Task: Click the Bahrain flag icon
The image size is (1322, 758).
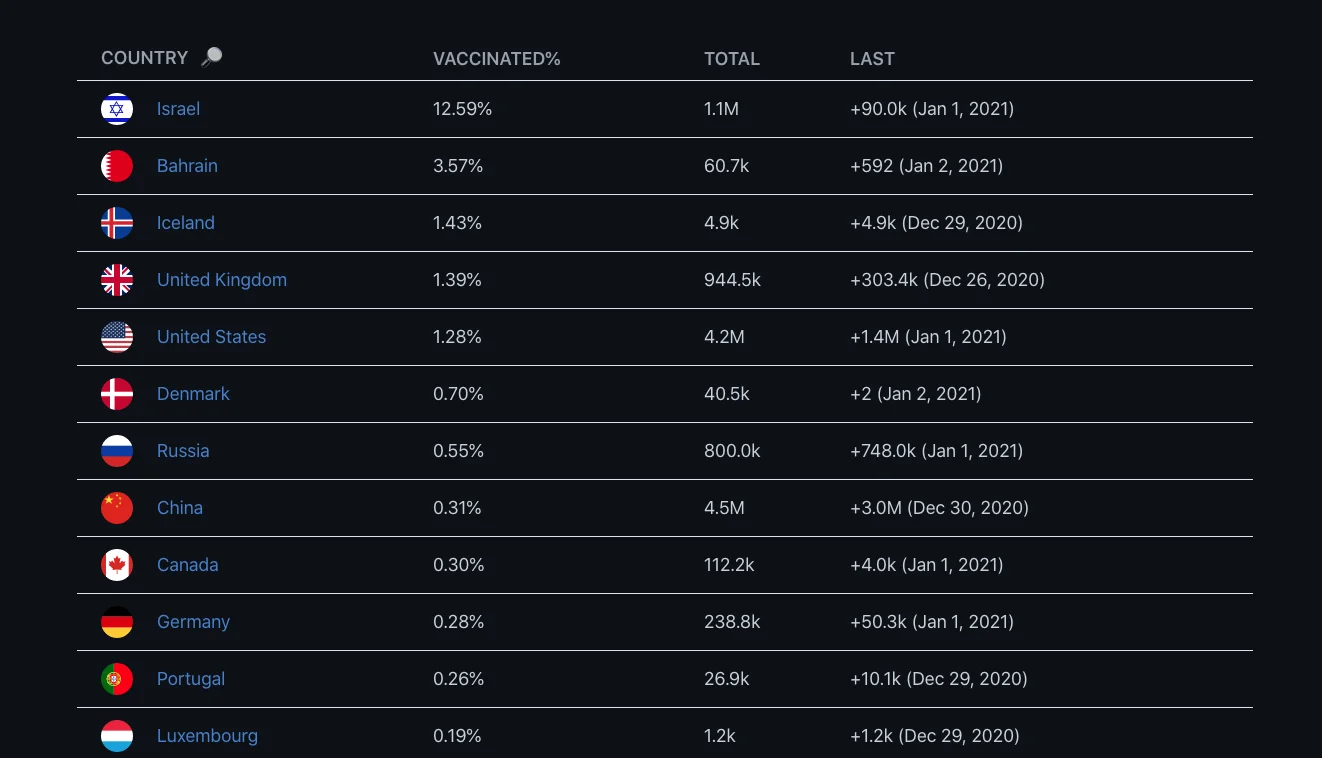Action: (117, 166)
